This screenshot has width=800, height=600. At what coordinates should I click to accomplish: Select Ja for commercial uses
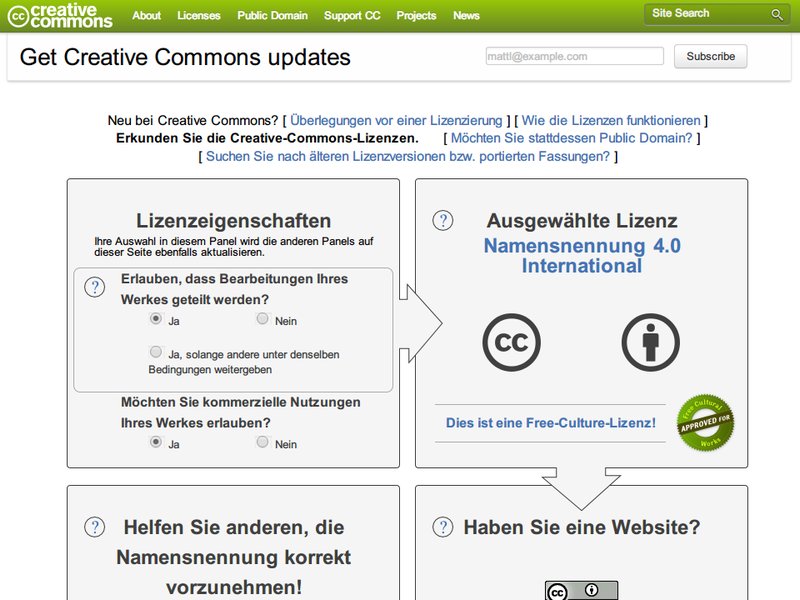[x=156, y=442]
